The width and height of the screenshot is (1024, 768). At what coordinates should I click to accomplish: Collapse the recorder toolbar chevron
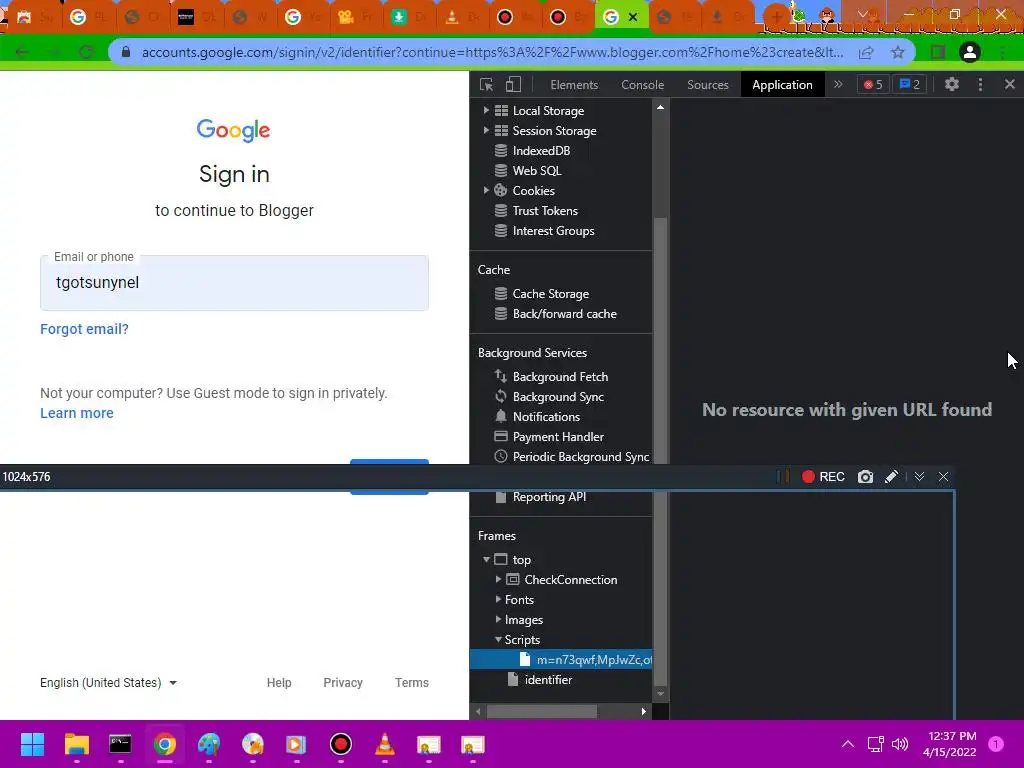coord(919,477)
